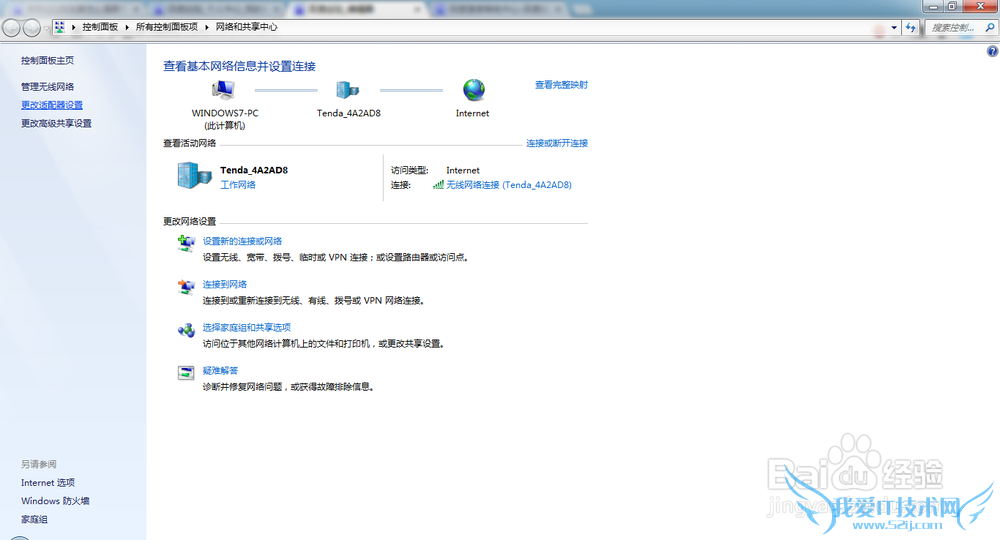
Task: Click the wireless signal strength bars icon
Action: 438,185
